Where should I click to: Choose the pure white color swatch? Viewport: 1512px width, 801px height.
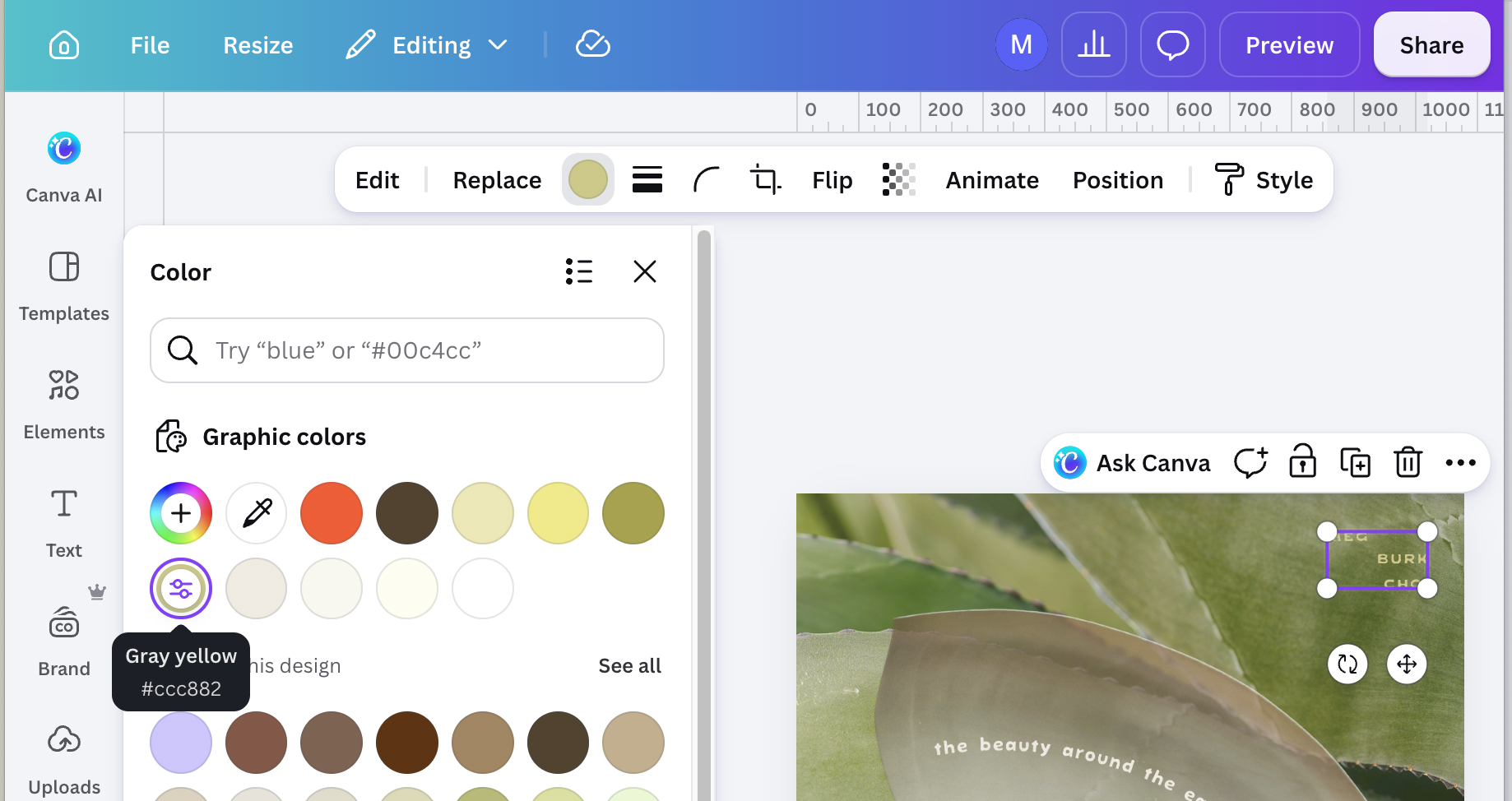(483, 589)
